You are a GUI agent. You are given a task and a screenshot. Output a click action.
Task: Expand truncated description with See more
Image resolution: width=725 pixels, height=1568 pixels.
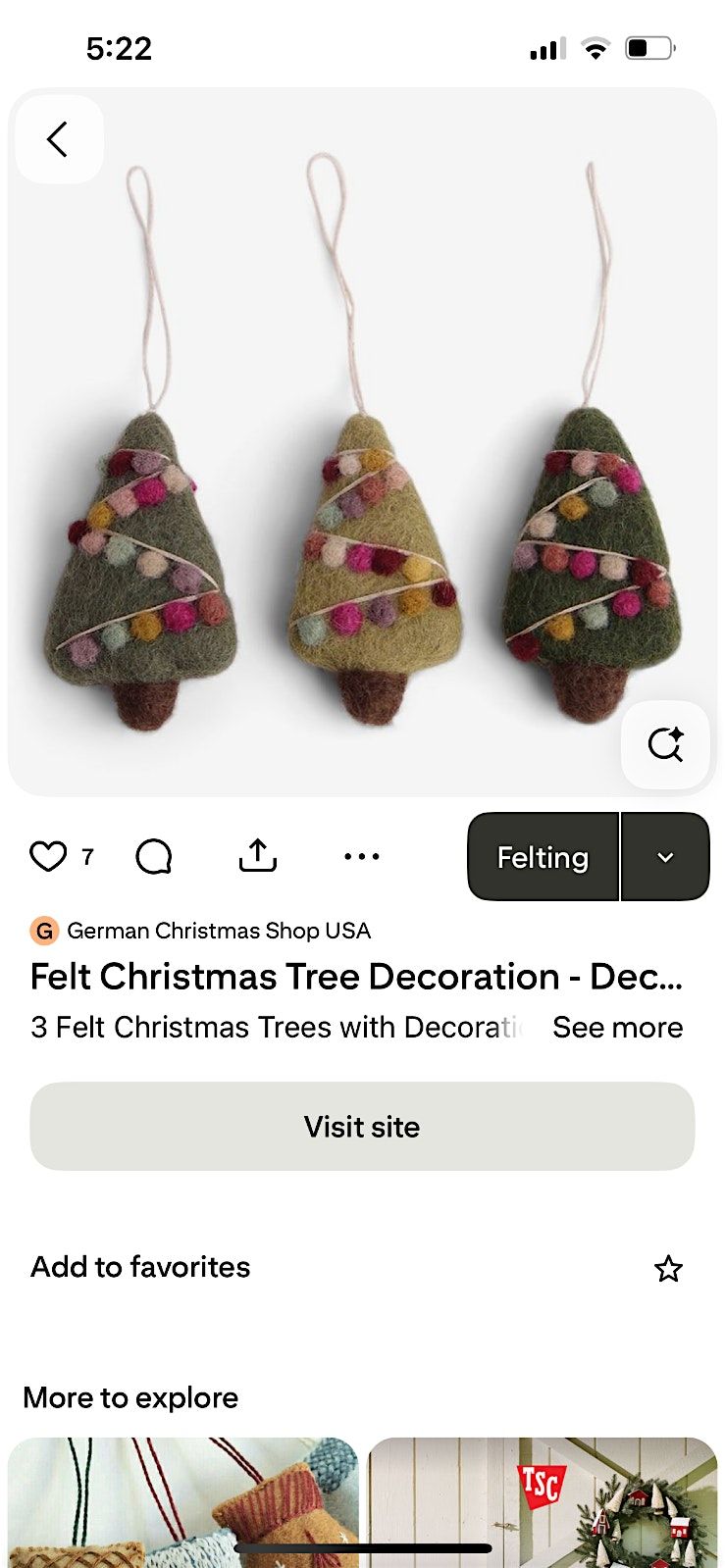(618, 1027)
